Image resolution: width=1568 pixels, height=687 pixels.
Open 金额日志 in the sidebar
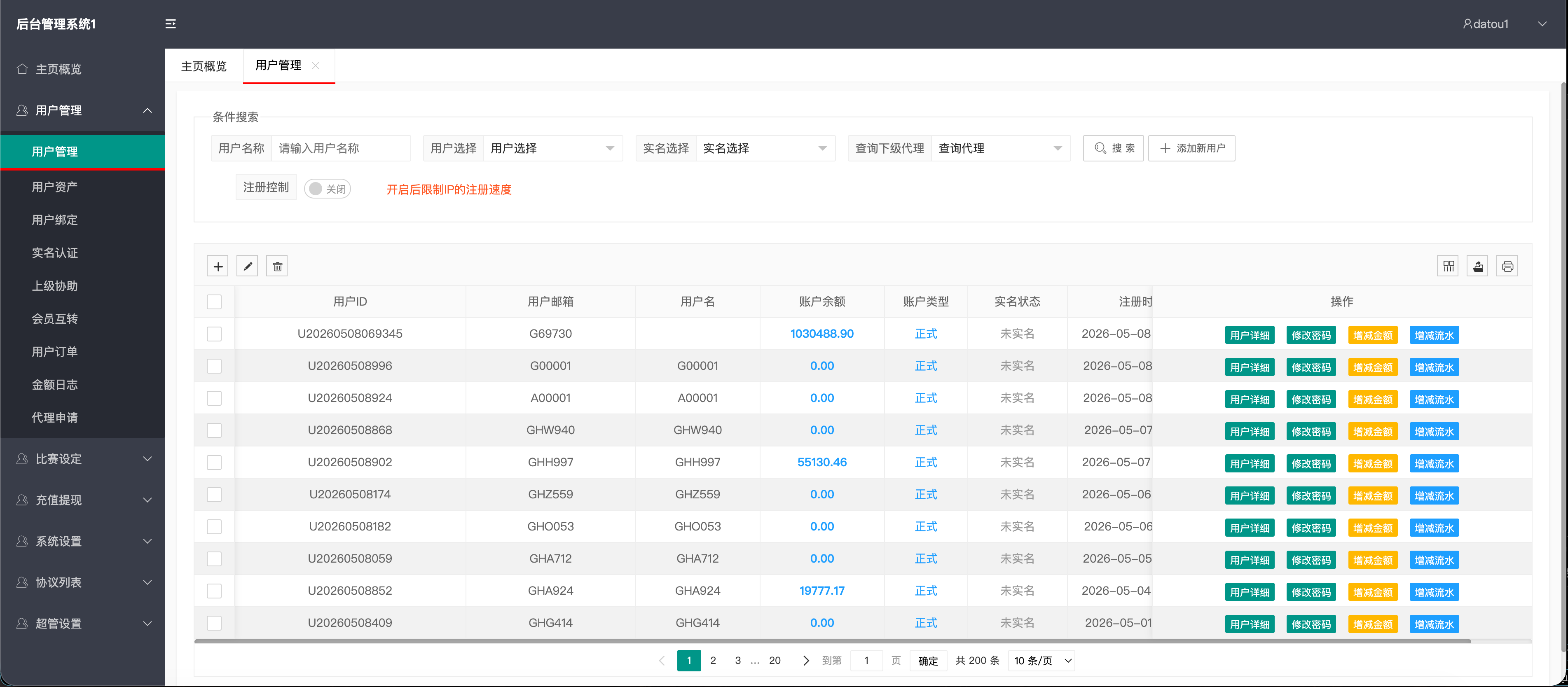pyautogui.click(x=82, y=385)
